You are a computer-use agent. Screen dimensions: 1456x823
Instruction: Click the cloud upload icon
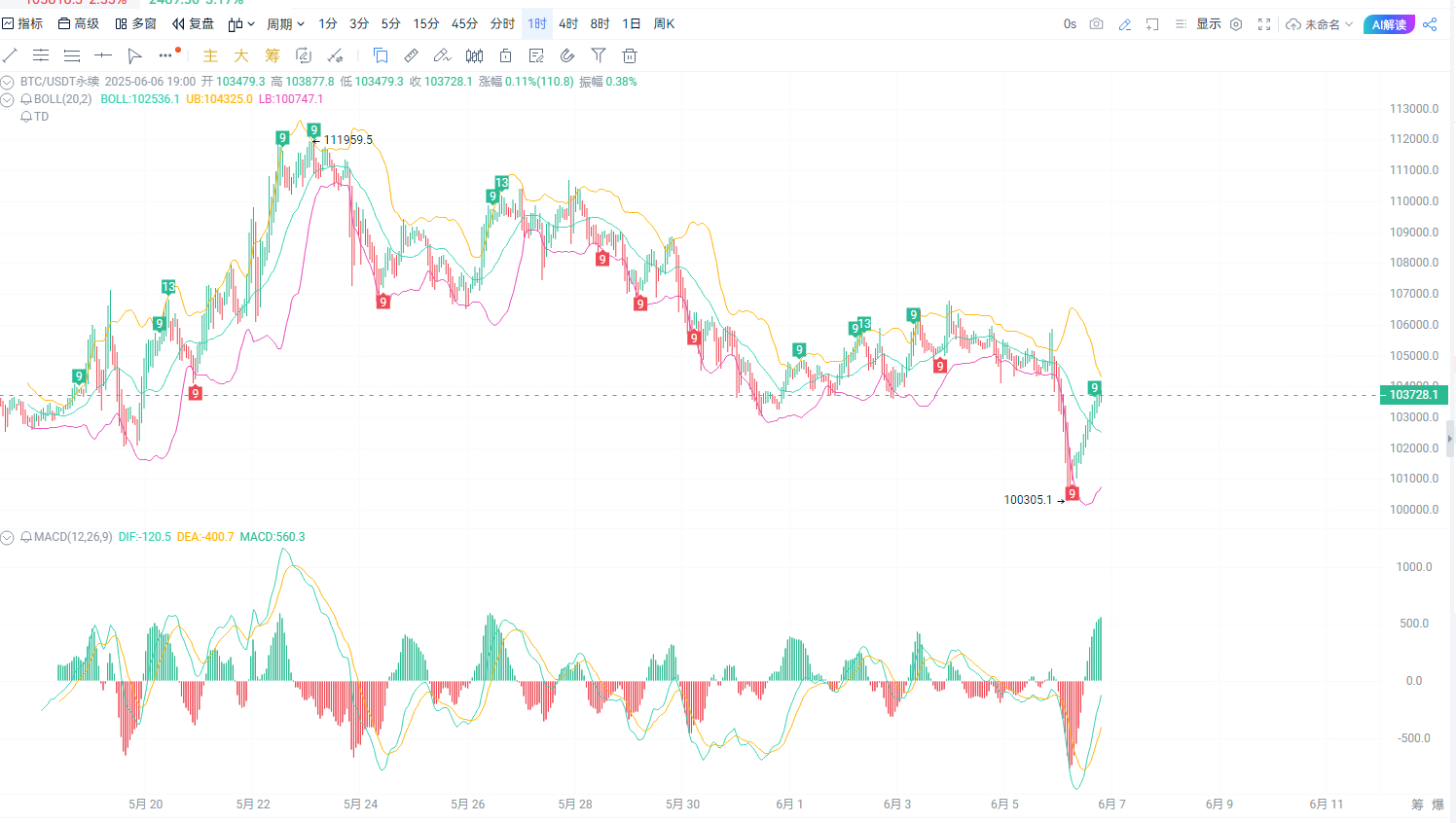[1293, 23]
